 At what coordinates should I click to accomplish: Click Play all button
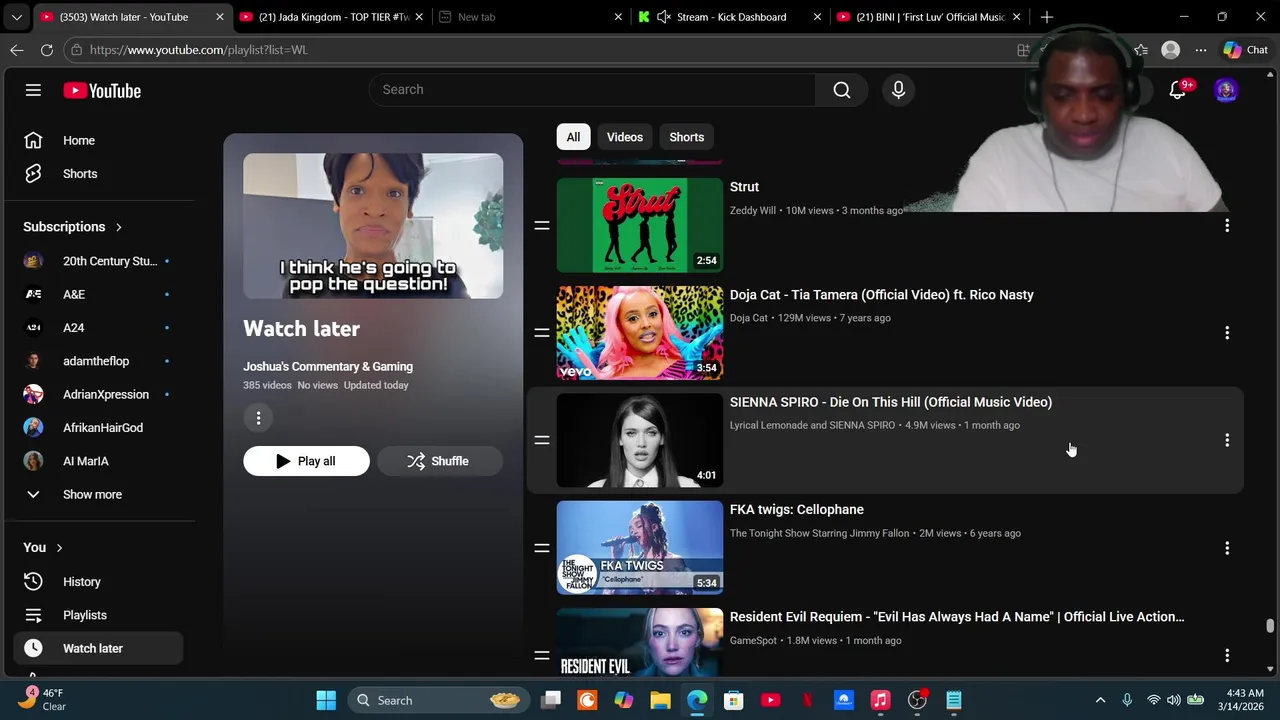(306, 461)
